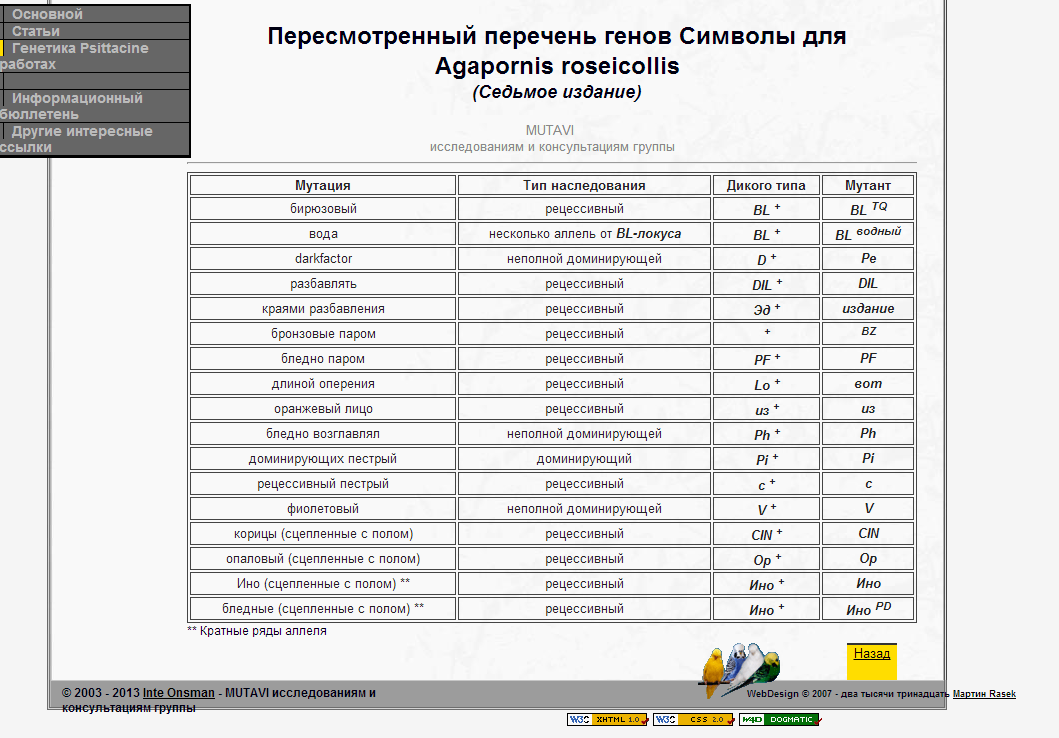
Task: Select the доминирующих пестрый cell
Action: click(323, 458)
